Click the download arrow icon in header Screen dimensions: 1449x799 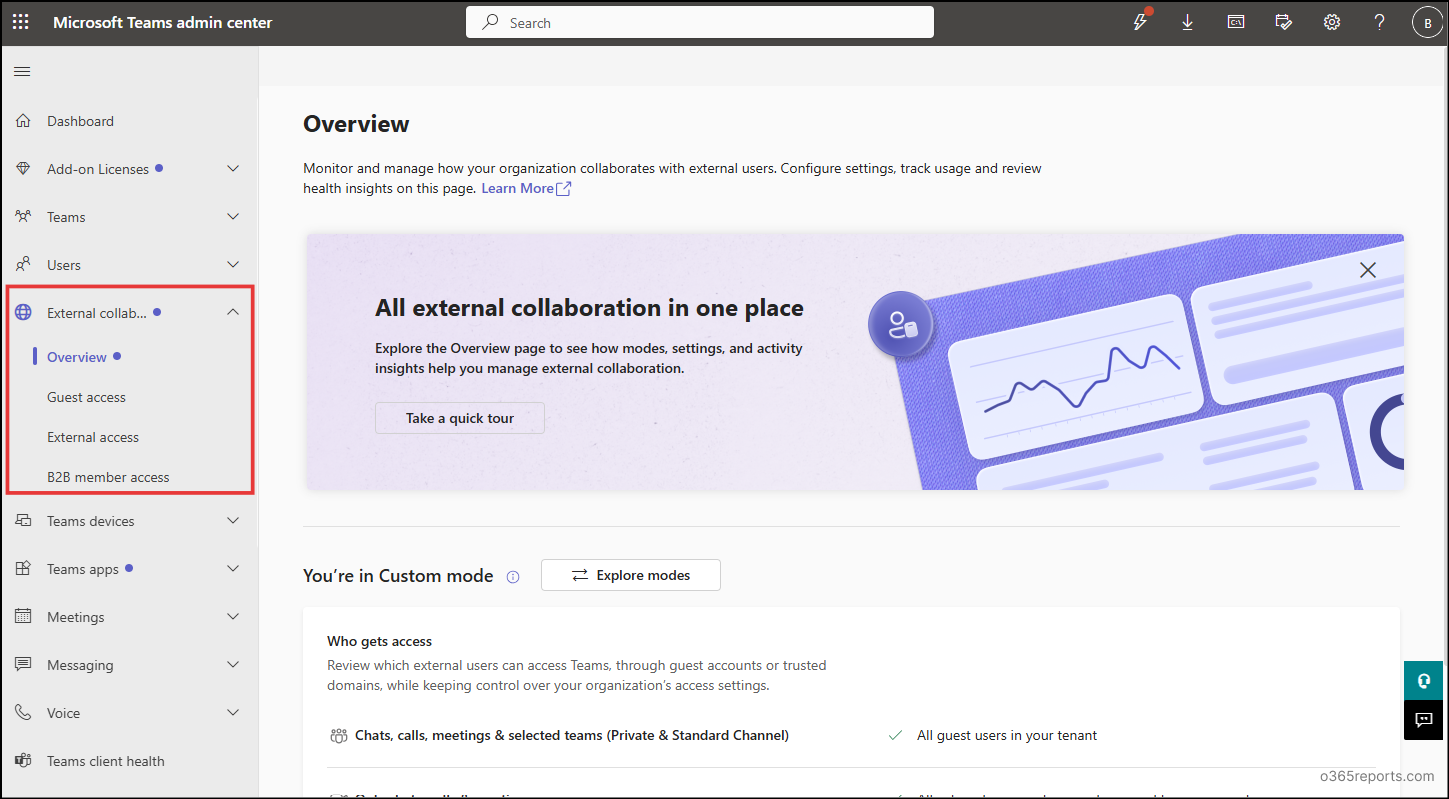1188,22
